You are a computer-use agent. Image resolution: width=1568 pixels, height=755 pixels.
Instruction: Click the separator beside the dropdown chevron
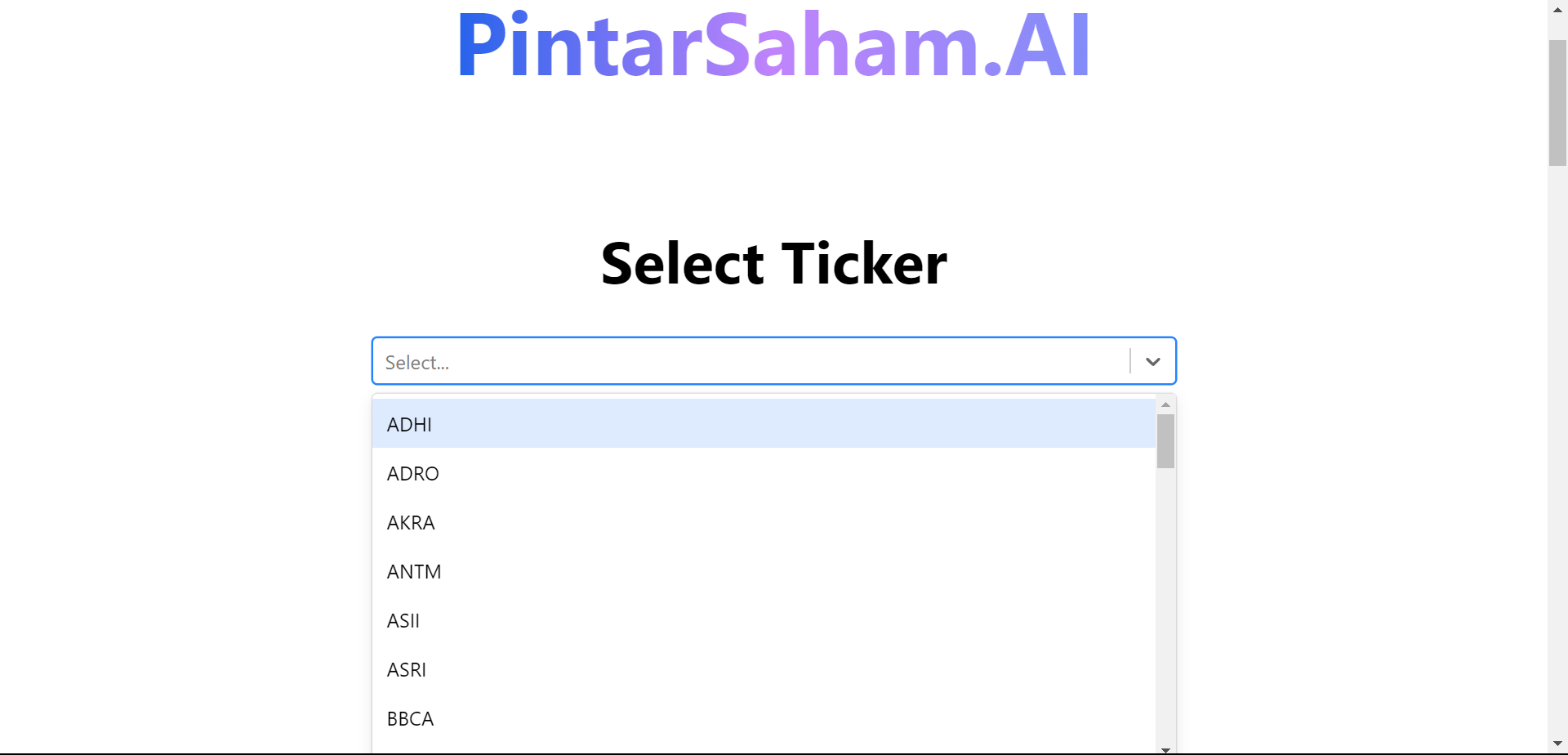click(1130, 361)
